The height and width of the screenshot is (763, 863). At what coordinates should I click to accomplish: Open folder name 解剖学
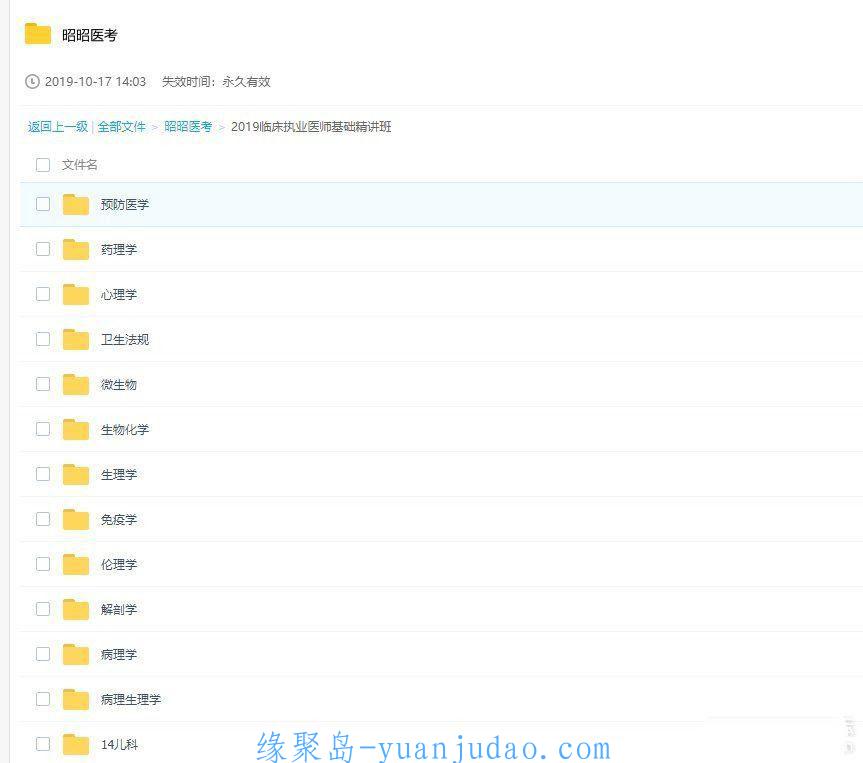[x=119, y=609]
